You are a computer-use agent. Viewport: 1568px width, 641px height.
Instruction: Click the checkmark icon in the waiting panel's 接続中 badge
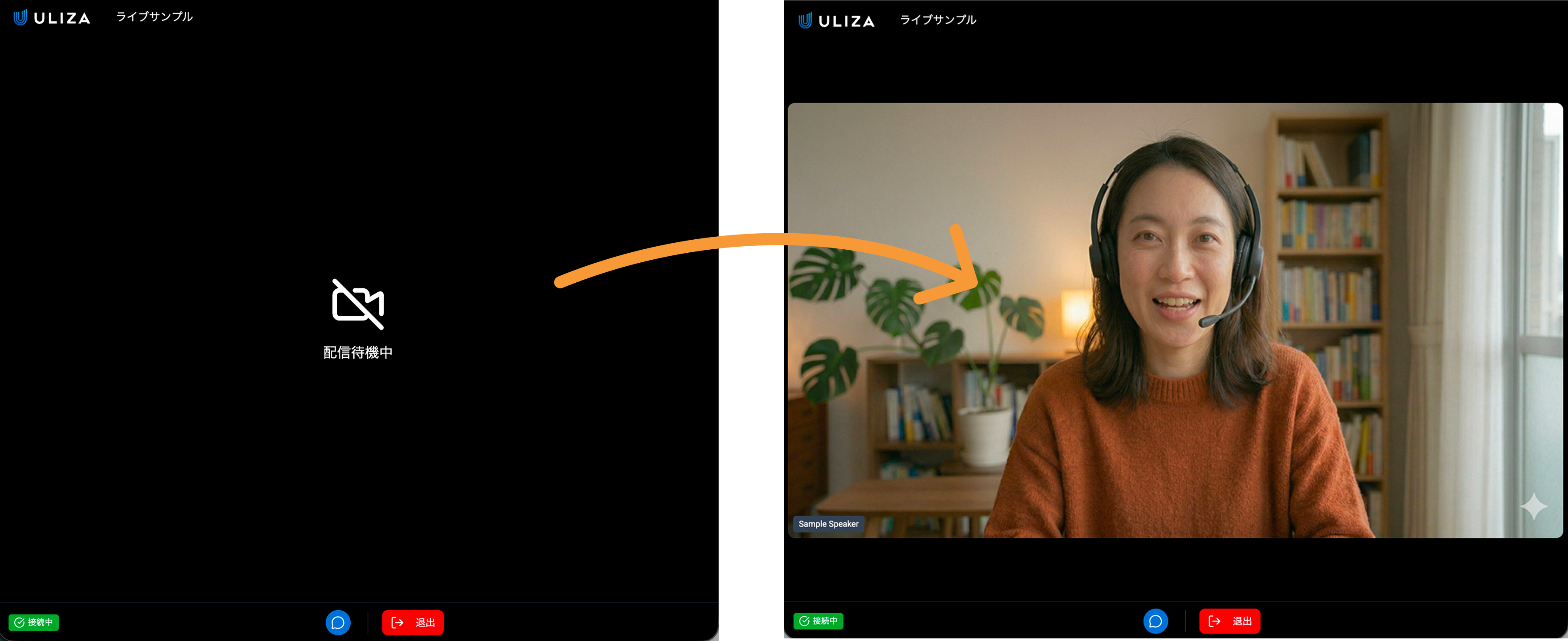point(20,622)
